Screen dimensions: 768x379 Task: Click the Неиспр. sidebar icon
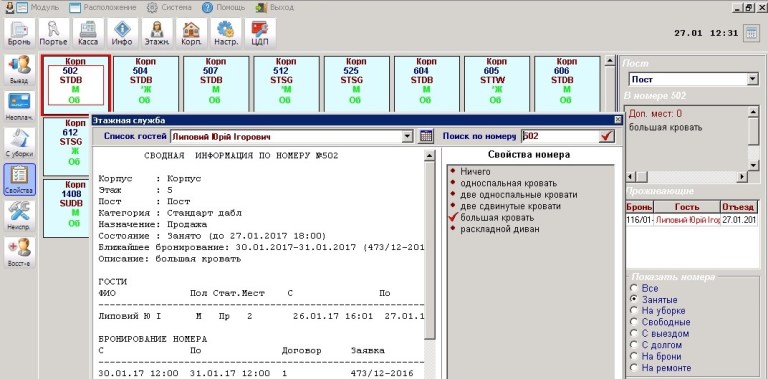(x=20, y=216)
